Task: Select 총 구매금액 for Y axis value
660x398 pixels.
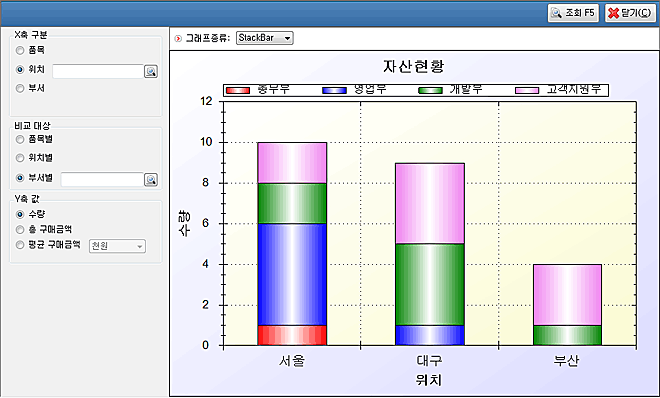Action: pos(20,230)
